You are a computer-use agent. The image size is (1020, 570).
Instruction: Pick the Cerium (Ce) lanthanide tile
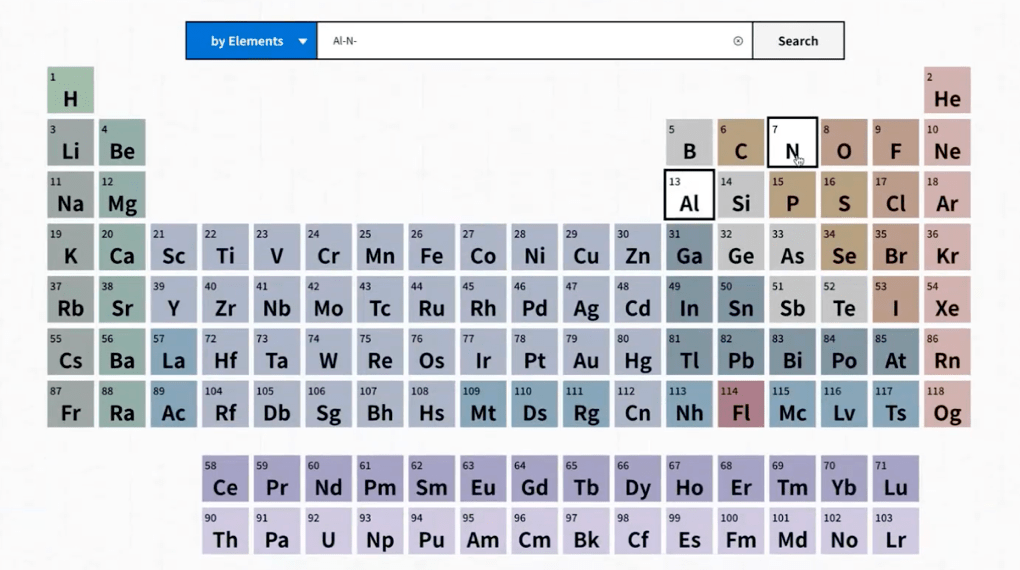225,479
